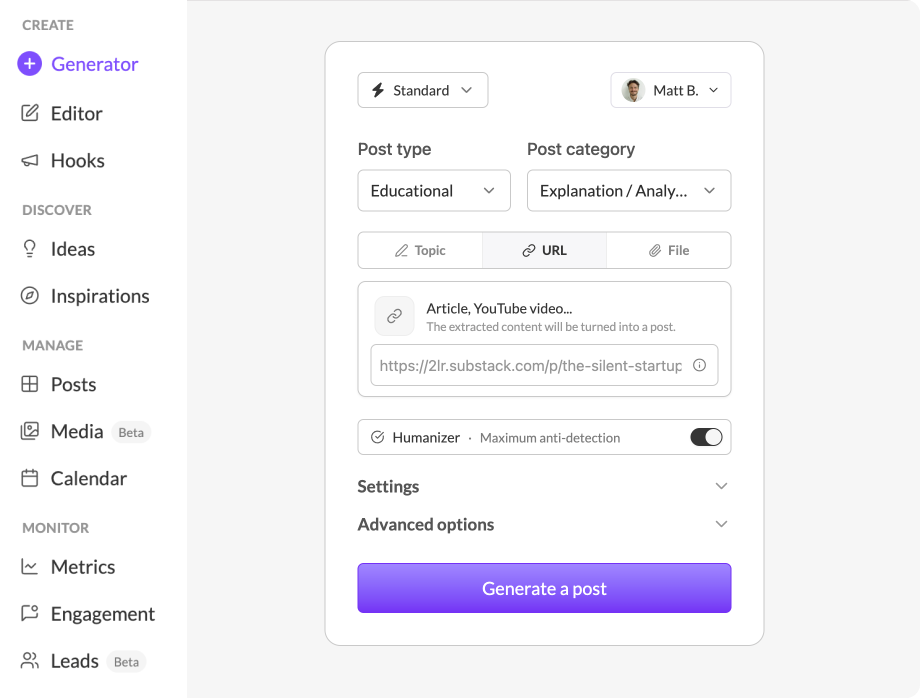The width and height of the screenshot is (920, 698).
Task: Click the substack URL input field
Action: [x=544, y=365]
